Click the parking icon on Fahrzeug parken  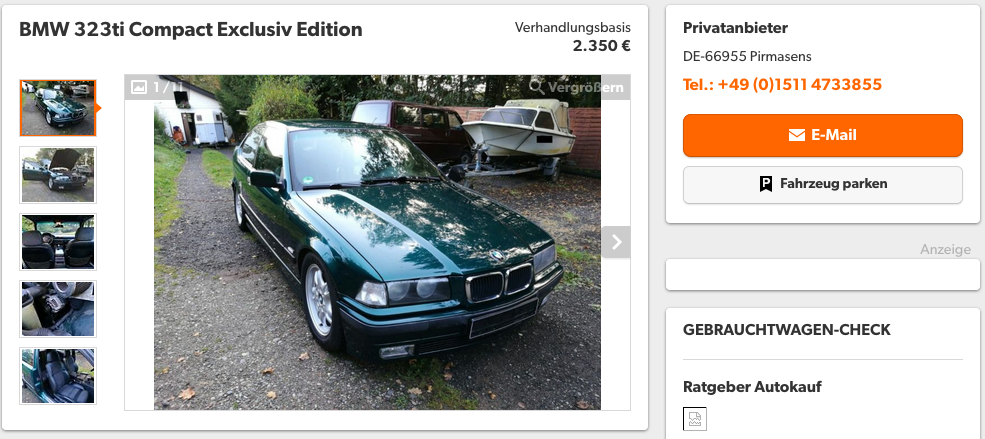pyautogui.click(x=766, y=184)
